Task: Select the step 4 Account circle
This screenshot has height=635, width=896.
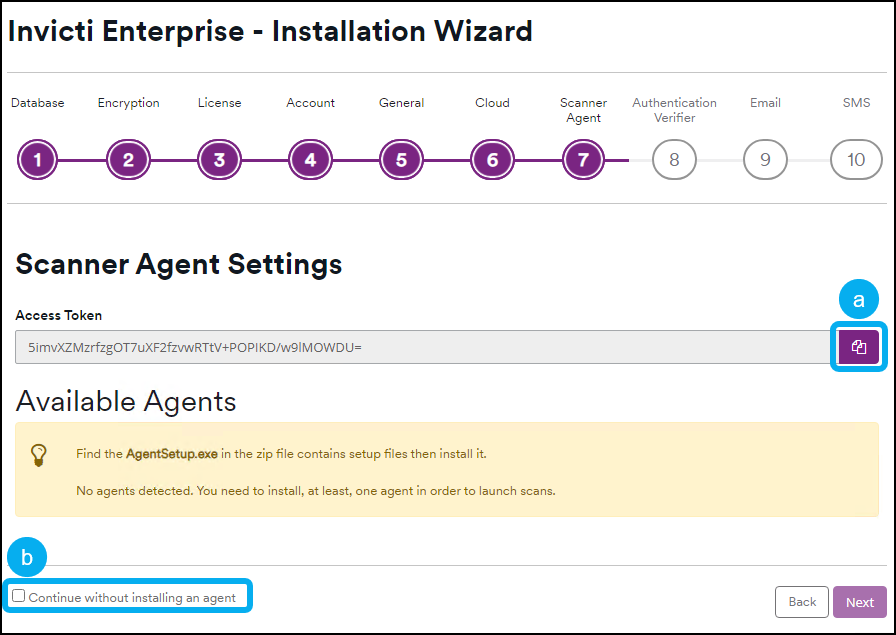Action: point(310,159)
